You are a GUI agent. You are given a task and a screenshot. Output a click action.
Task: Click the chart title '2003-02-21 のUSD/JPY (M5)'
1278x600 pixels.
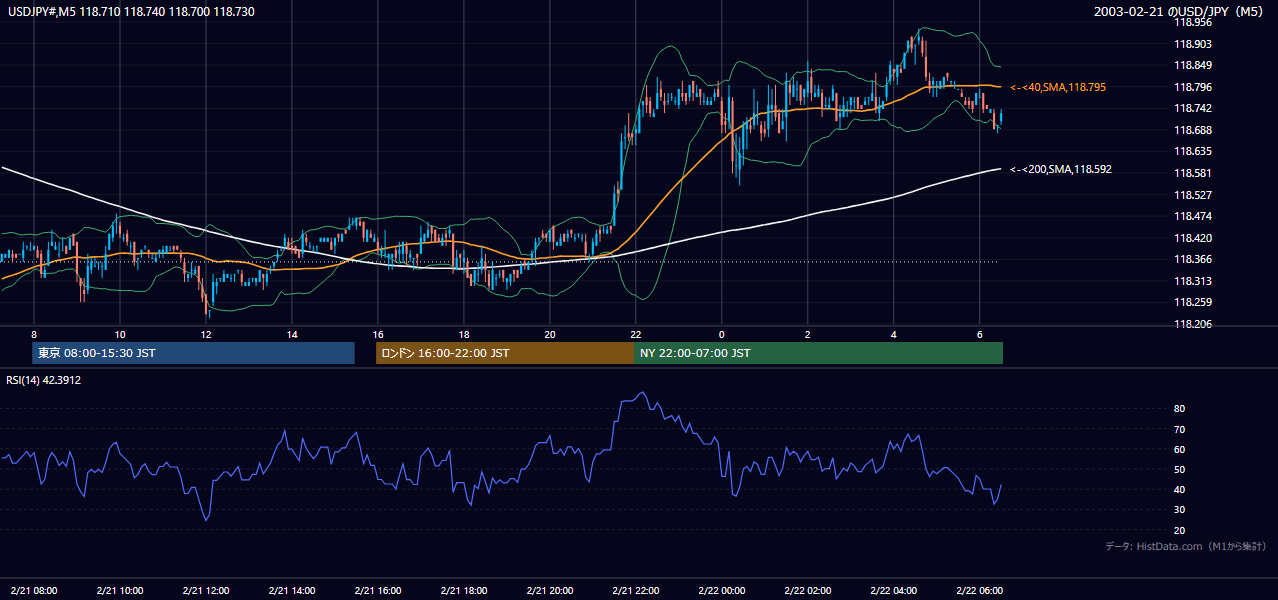[x=1180, y=11]
